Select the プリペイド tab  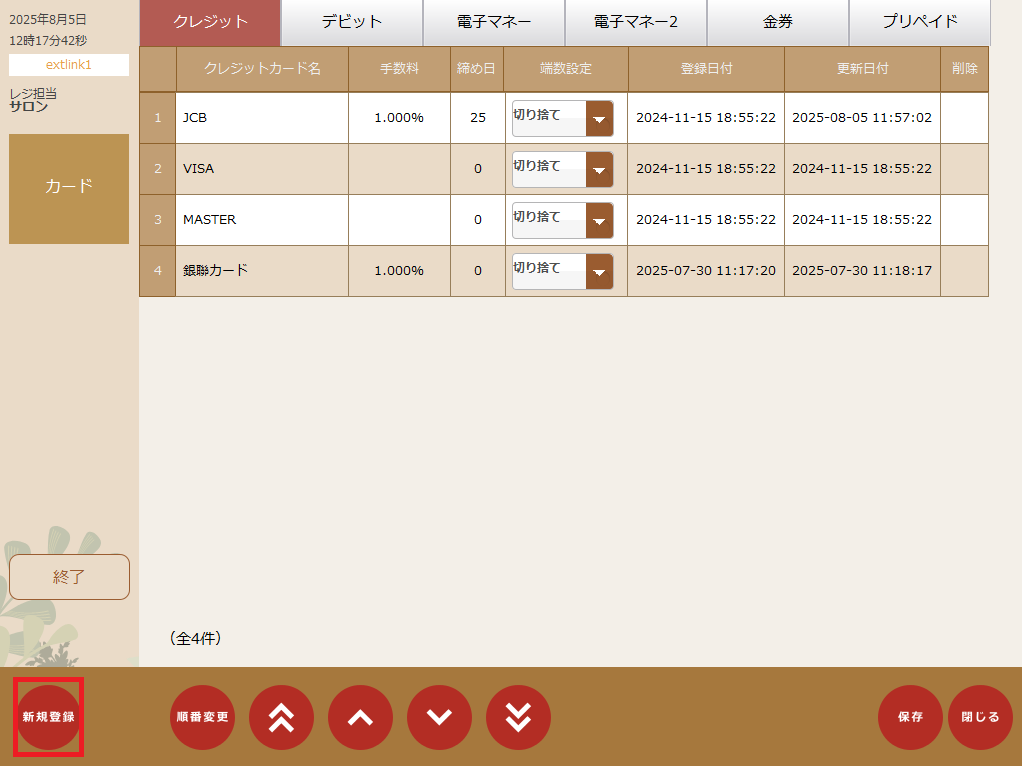tap(920, 22)
